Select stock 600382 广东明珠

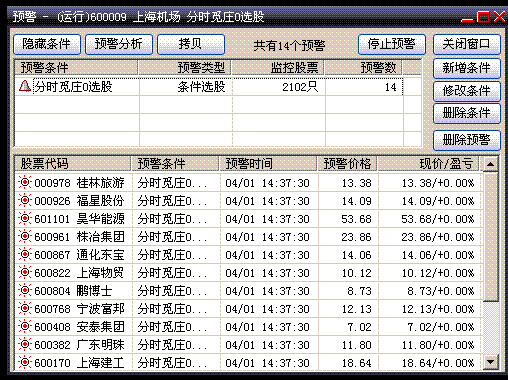pos(79,345)
